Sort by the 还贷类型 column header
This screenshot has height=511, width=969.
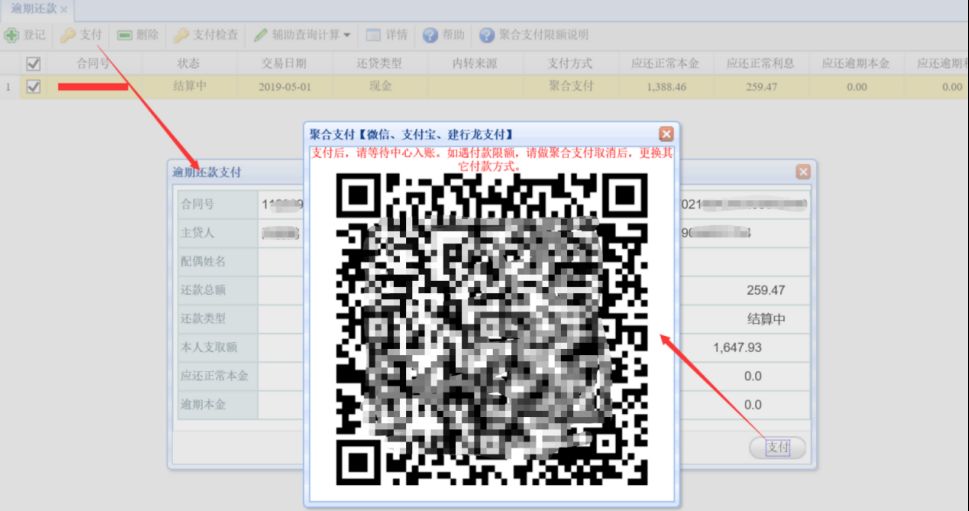[x=379, y=64]
